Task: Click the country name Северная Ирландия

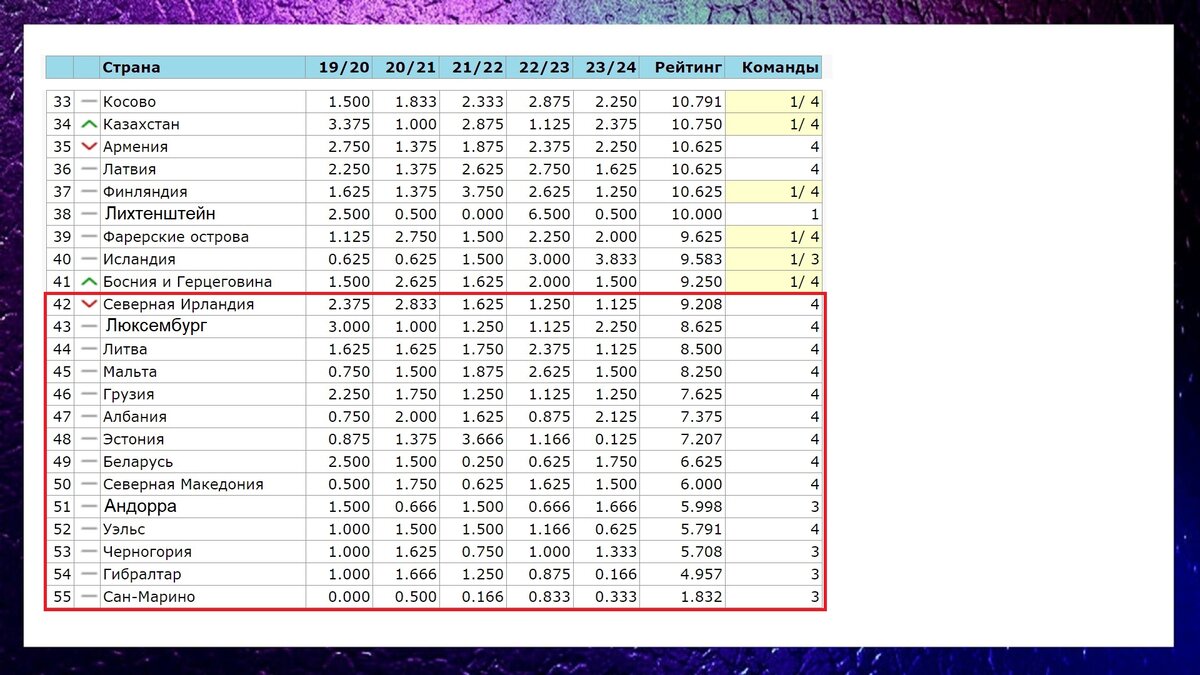Action: click(179, 305)
